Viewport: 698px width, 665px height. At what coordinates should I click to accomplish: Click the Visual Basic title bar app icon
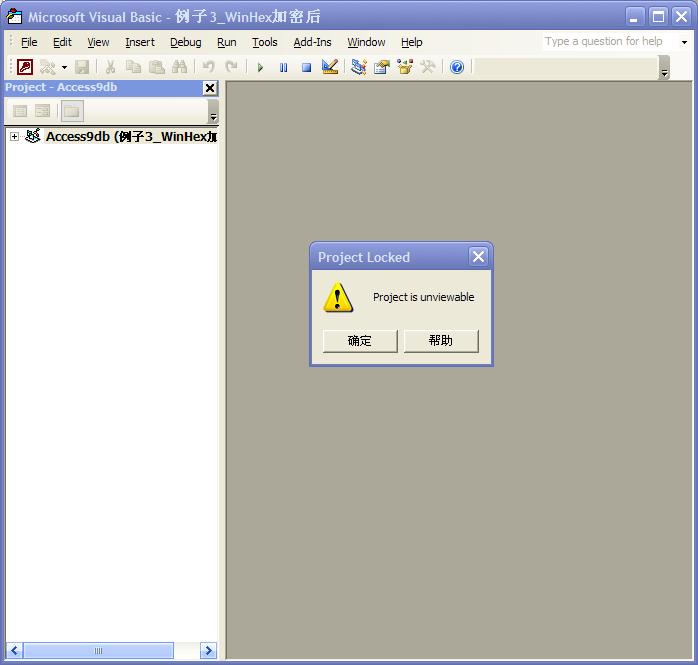pyautogui.click(x=14, y=16)
